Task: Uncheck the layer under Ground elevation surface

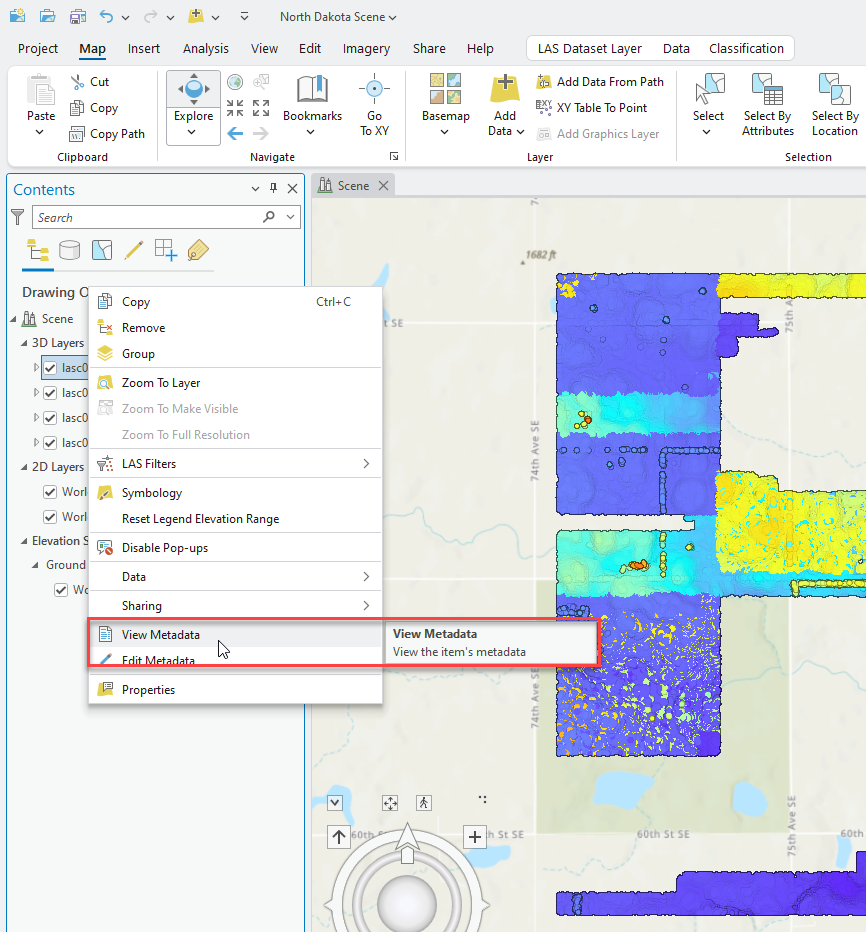Action: coord(61,589)
